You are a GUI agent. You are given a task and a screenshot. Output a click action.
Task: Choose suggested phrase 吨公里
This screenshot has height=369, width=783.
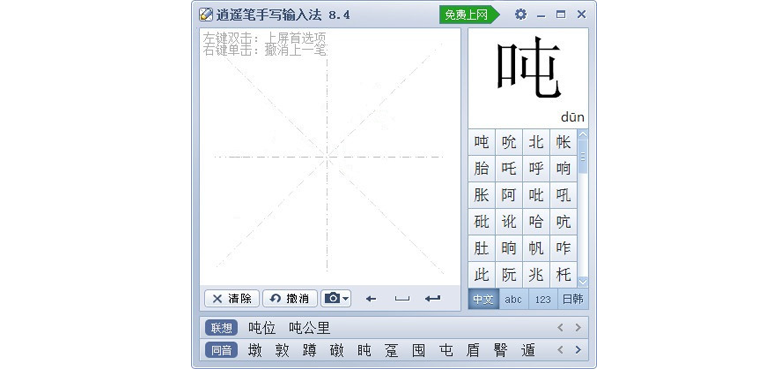(310, 328)
